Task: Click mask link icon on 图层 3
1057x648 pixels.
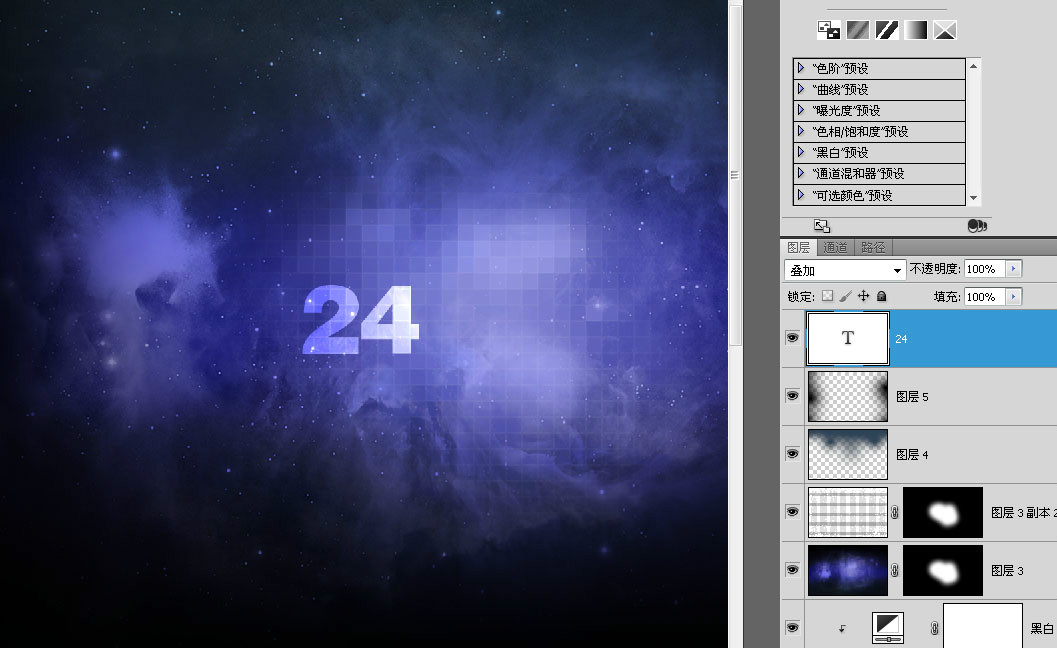Action: [895, 570]
